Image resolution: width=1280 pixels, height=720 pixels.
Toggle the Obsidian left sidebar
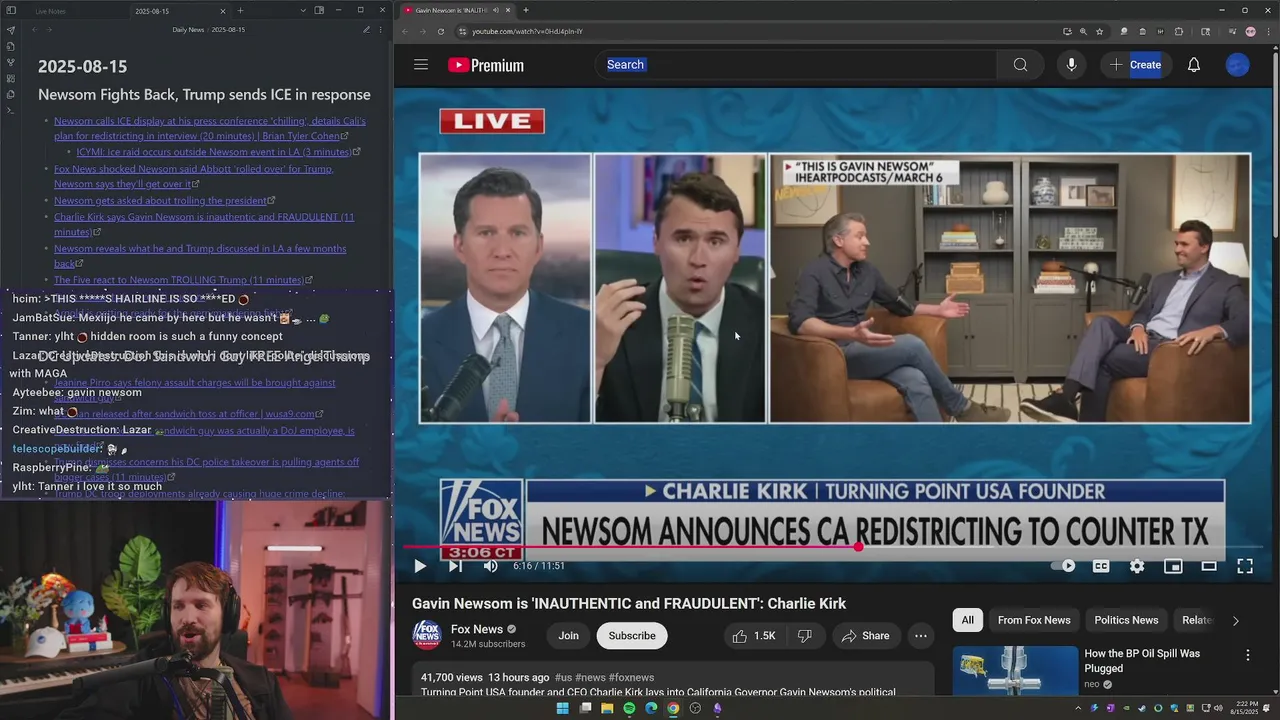11,10
